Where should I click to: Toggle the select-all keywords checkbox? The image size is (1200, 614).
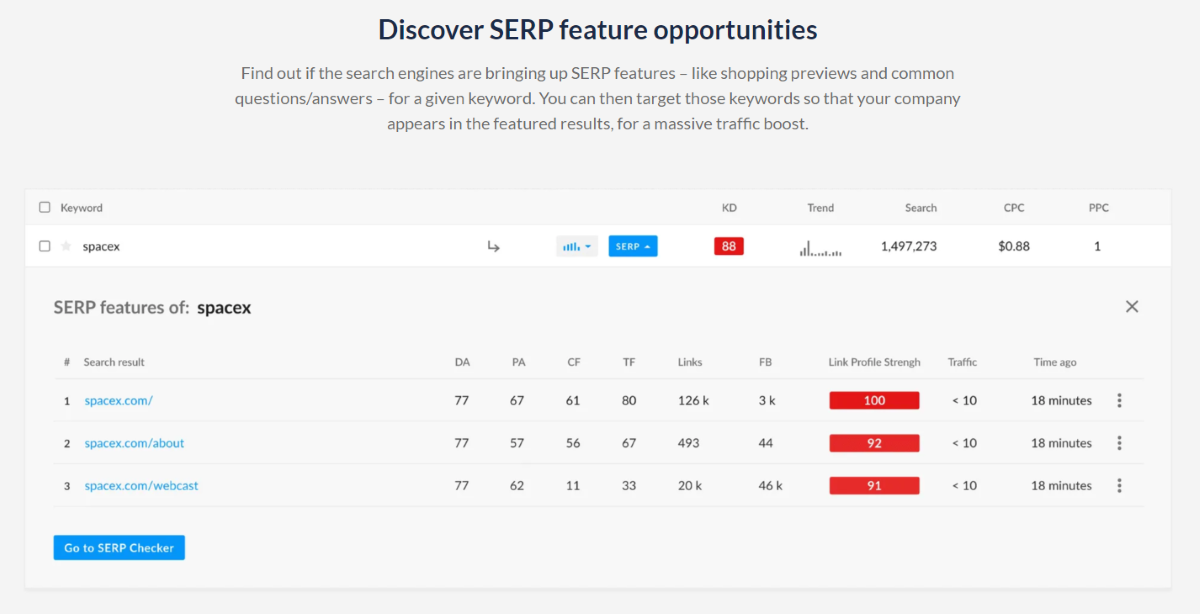click(44, 208)
